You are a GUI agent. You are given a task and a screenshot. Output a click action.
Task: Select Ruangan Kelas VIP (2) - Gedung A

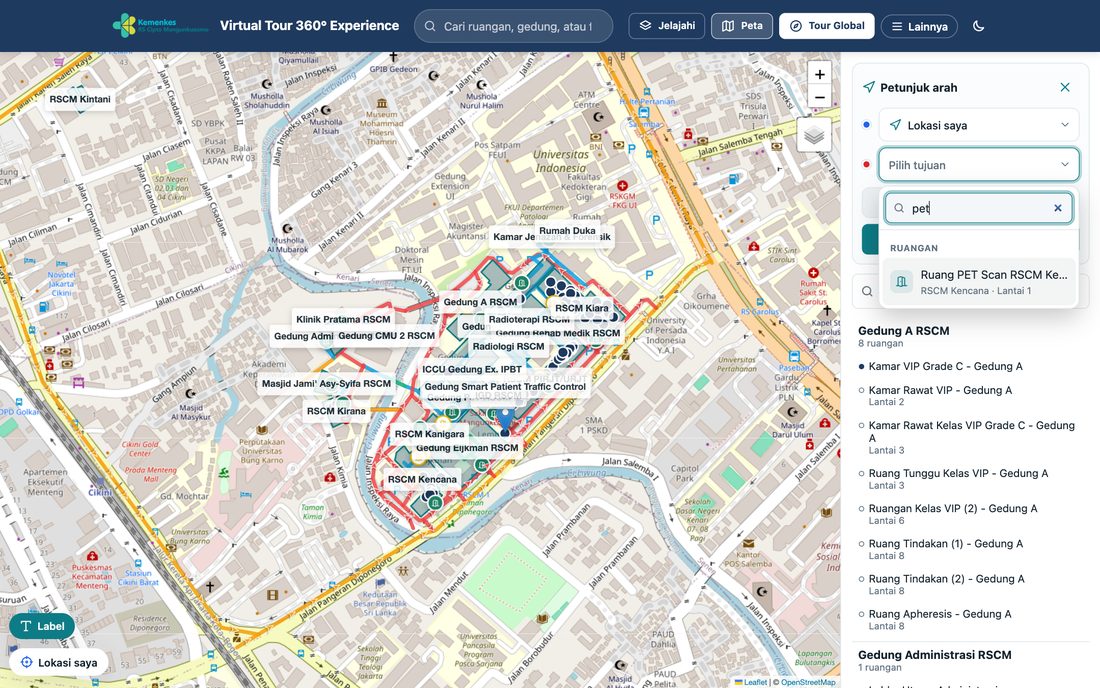953,514
